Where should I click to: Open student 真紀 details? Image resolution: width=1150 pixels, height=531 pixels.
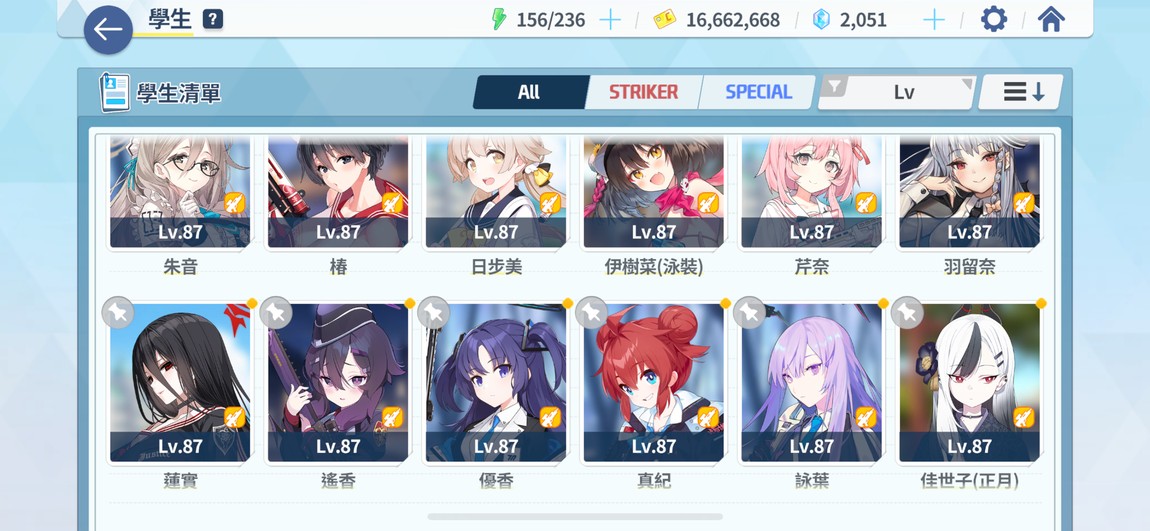coord(653,383)
